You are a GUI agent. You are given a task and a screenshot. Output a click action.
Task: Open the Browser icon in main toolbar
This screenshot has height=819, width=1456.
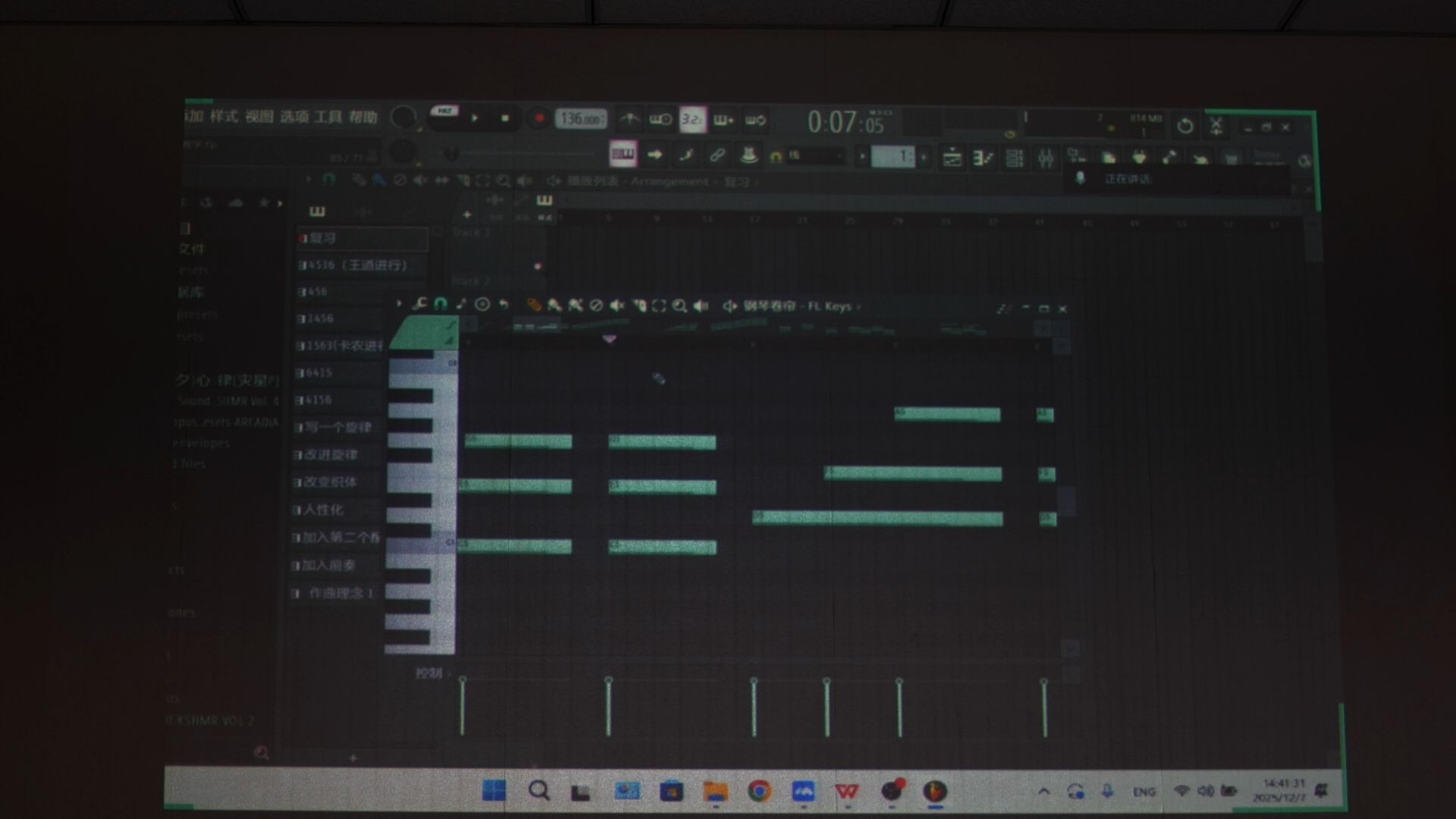click(1077, 157)
